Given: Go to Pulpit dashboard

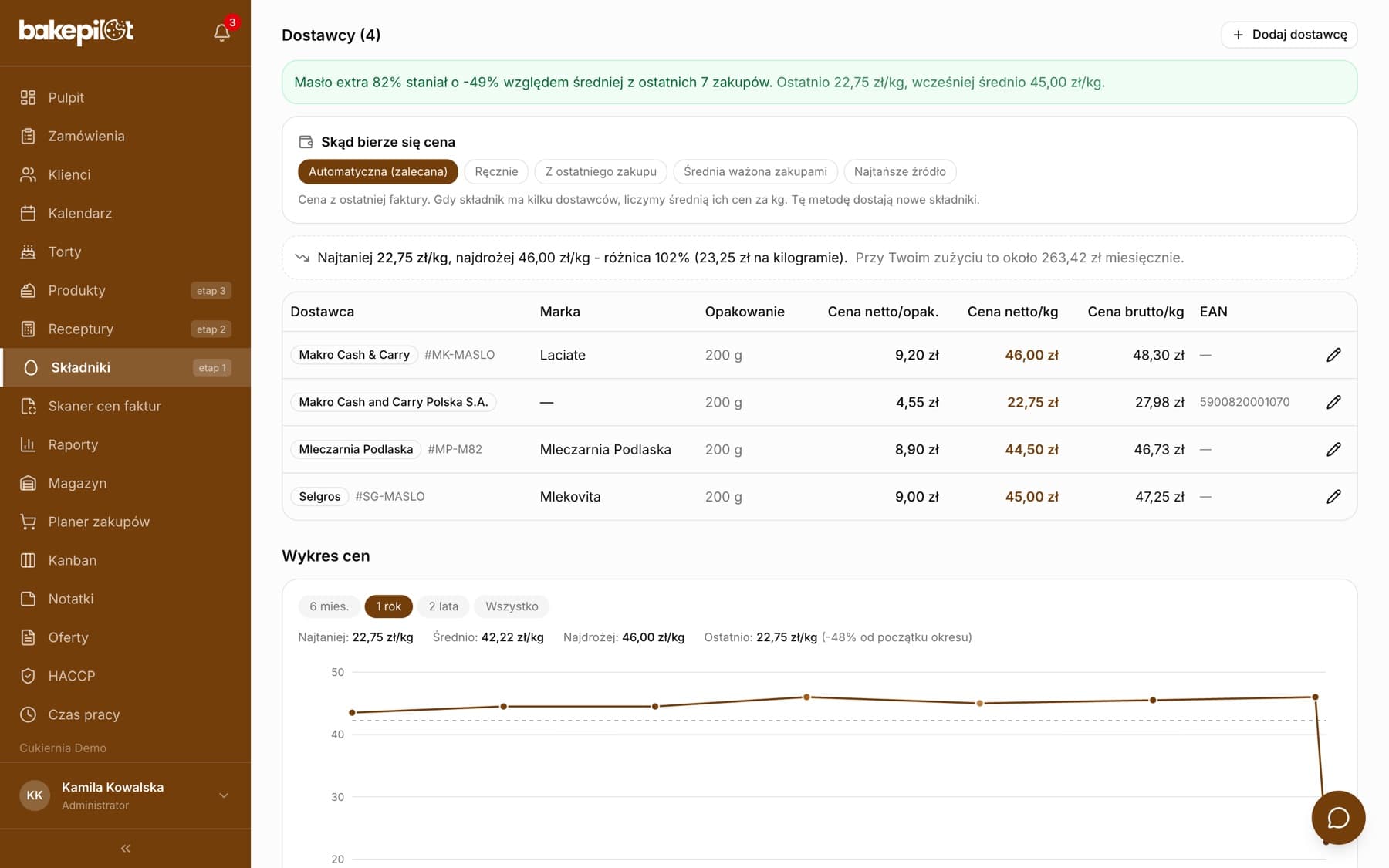Looking at the screenshot, I should (125, 97).
